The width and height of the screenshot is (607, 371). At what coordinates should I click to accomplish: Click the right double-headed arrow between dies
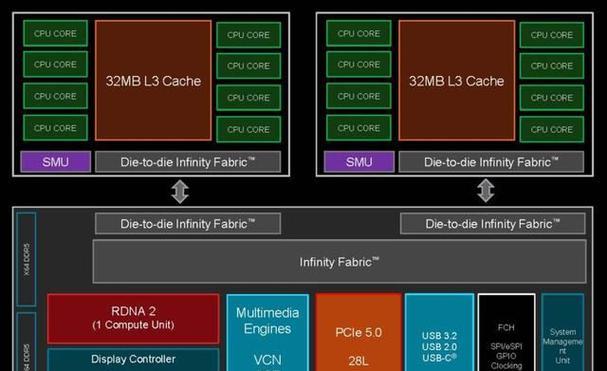(x=485, y=190)
